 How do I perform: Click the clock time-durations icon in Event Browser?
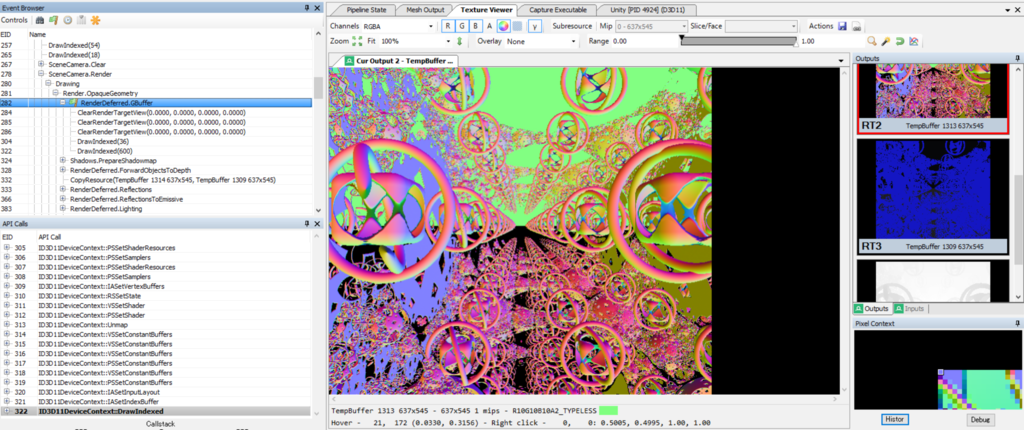click(67, 20)
